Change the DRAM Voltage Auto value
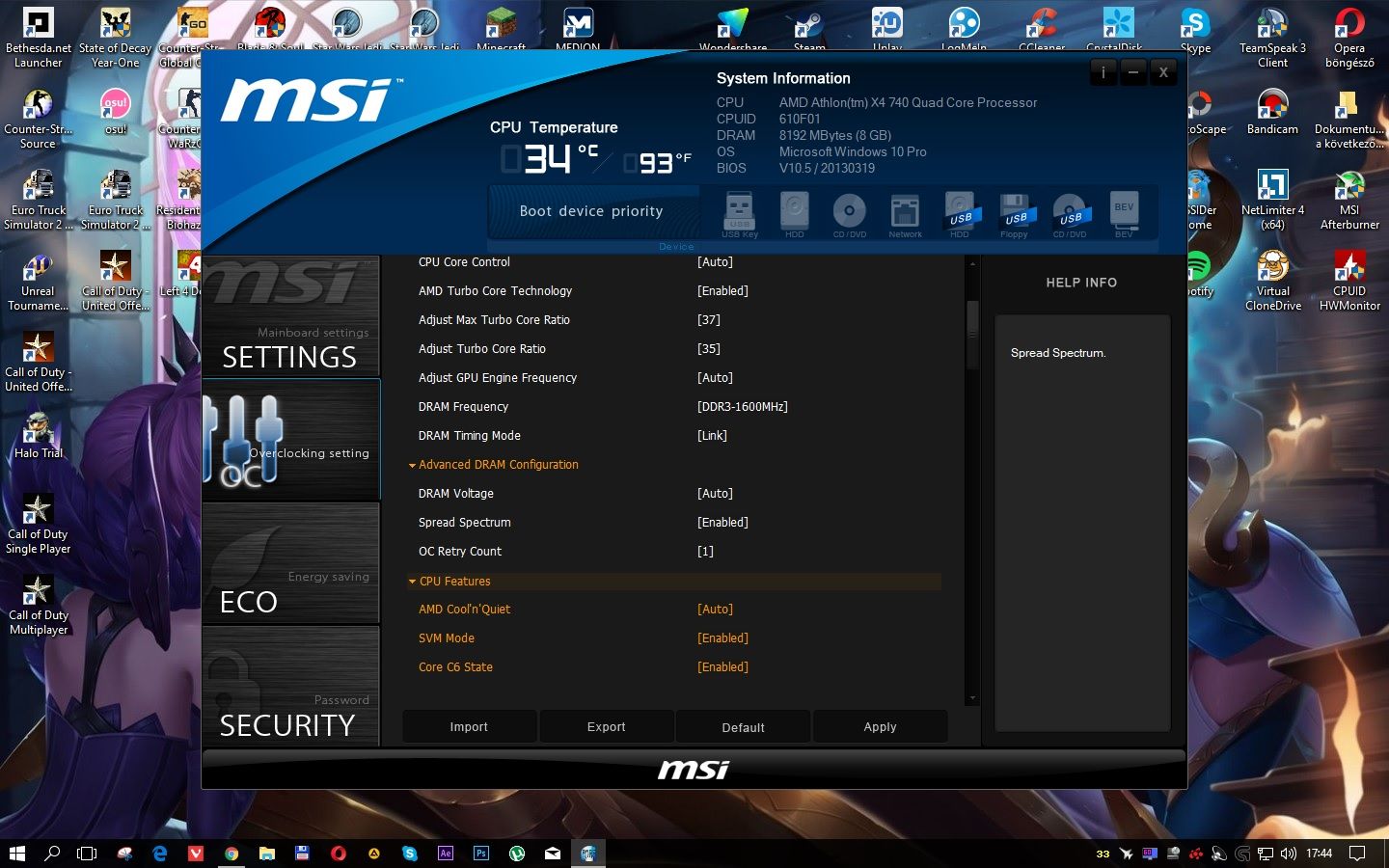The width and height of the screenshot is (1389, 868). (715, 494)
